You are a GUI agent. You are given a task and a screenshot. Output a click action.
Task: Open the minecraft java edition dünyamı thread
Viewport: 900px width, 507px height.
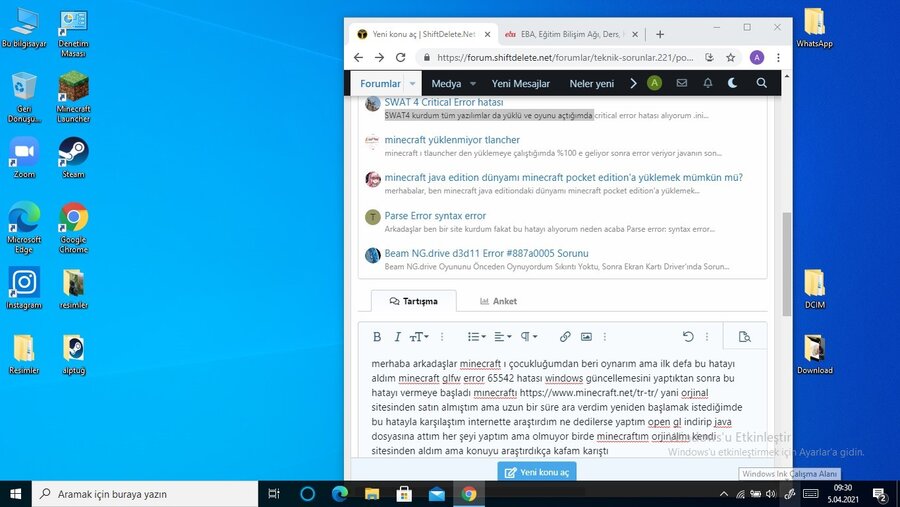point(564,177)
